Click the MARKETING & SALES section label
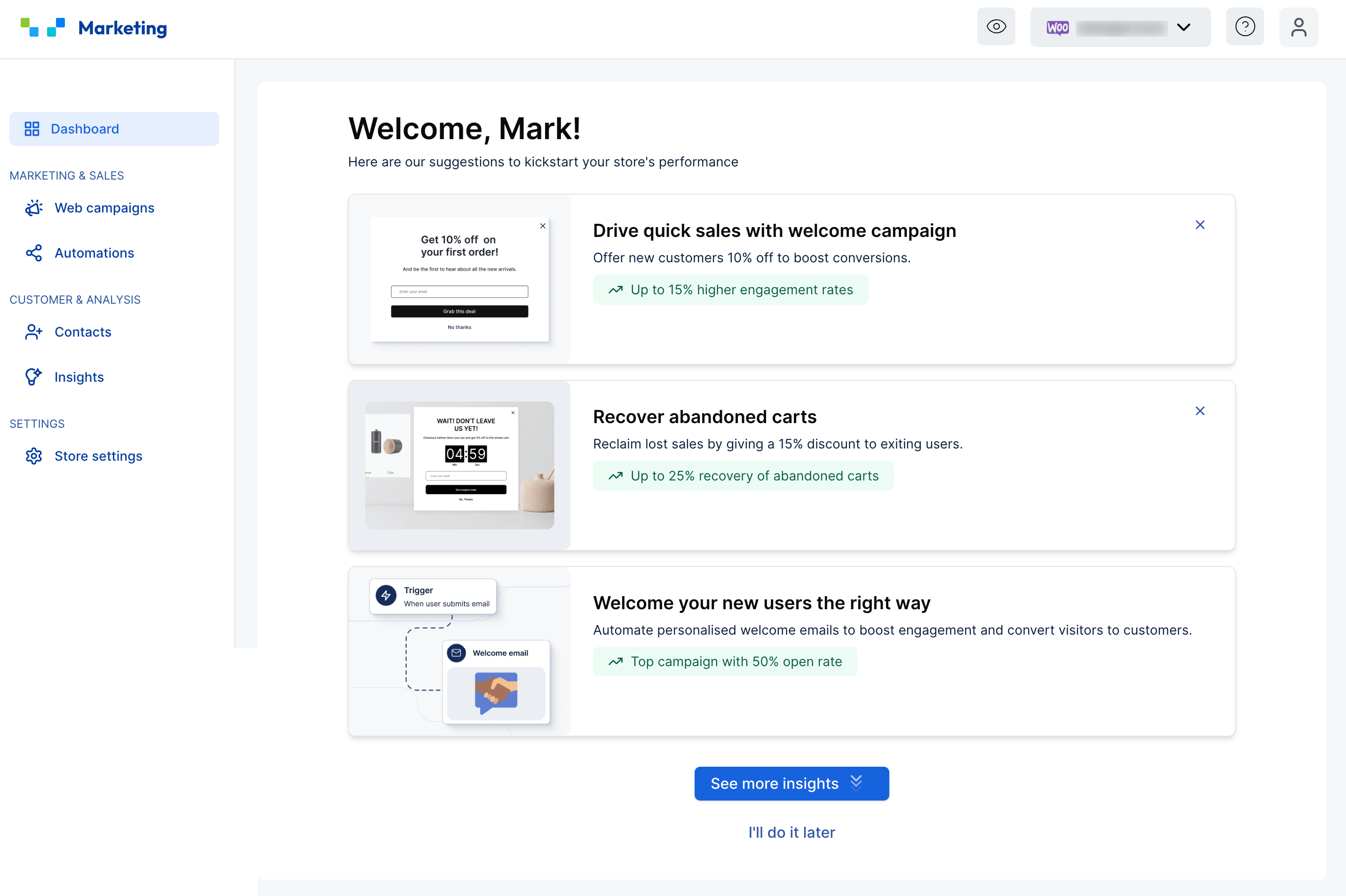1346x896 pixels. 66,175
